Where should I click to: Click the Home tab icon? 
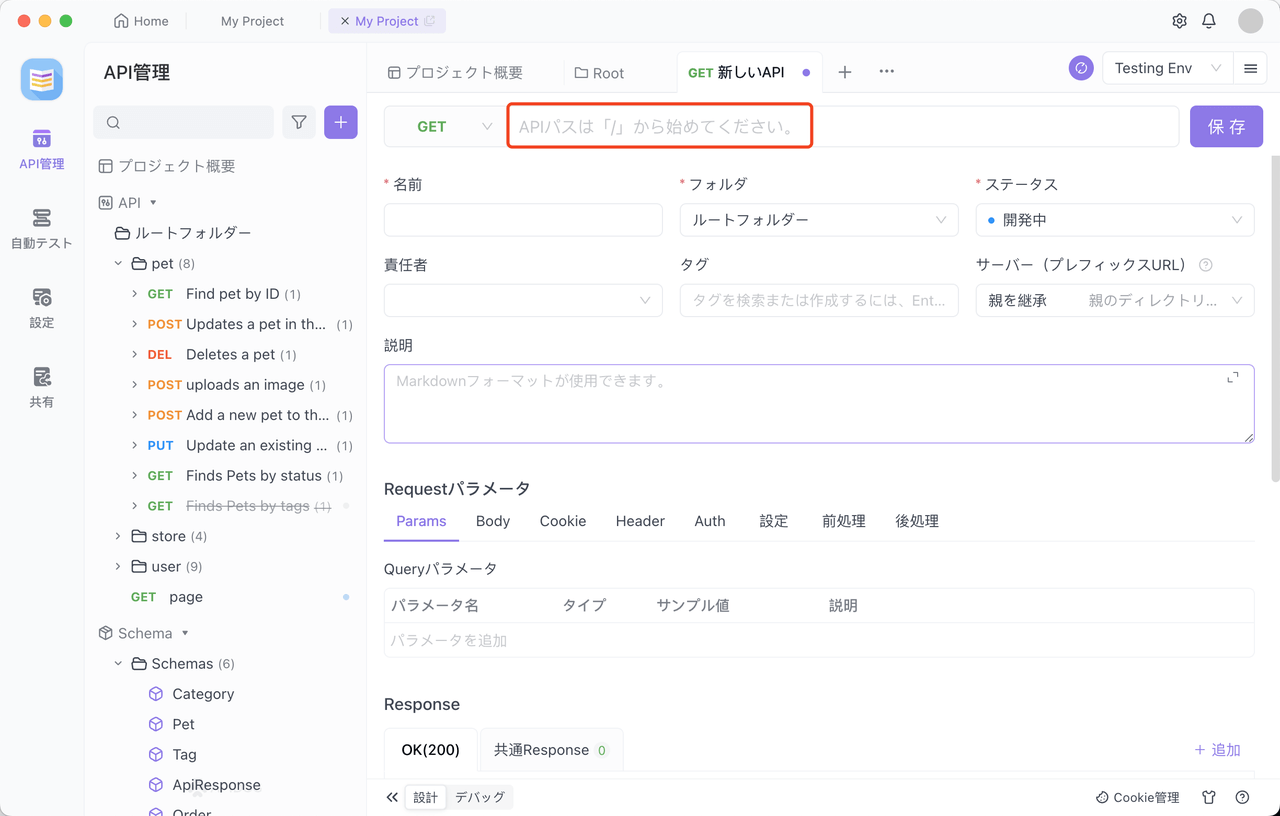click(x=121, y=21)
